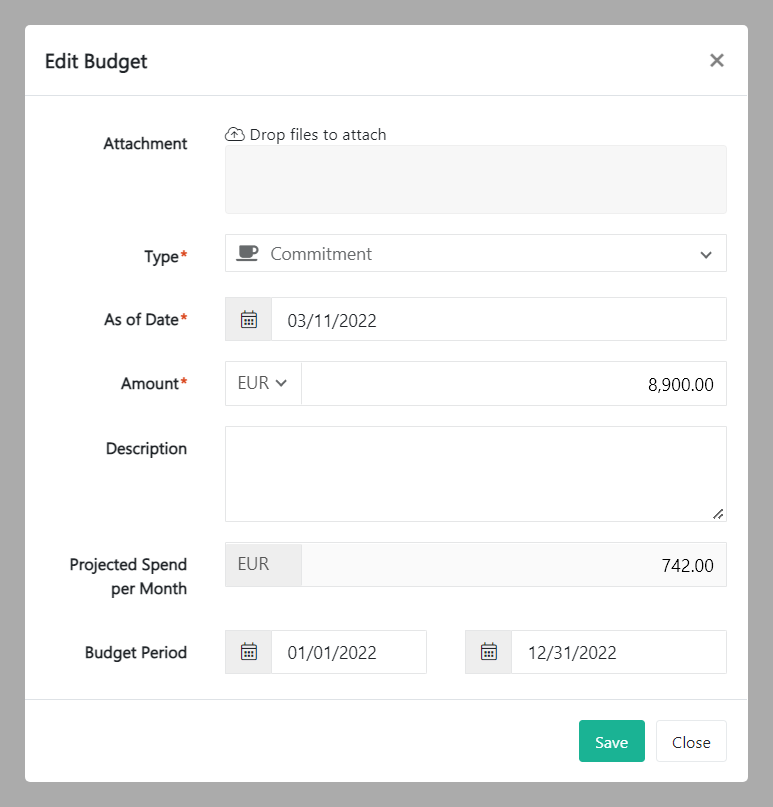Viewport: 773px width, 807px height.
Task: Open the calendar for the 01/01/2022 start date
Action: click(x=247, y=651)
